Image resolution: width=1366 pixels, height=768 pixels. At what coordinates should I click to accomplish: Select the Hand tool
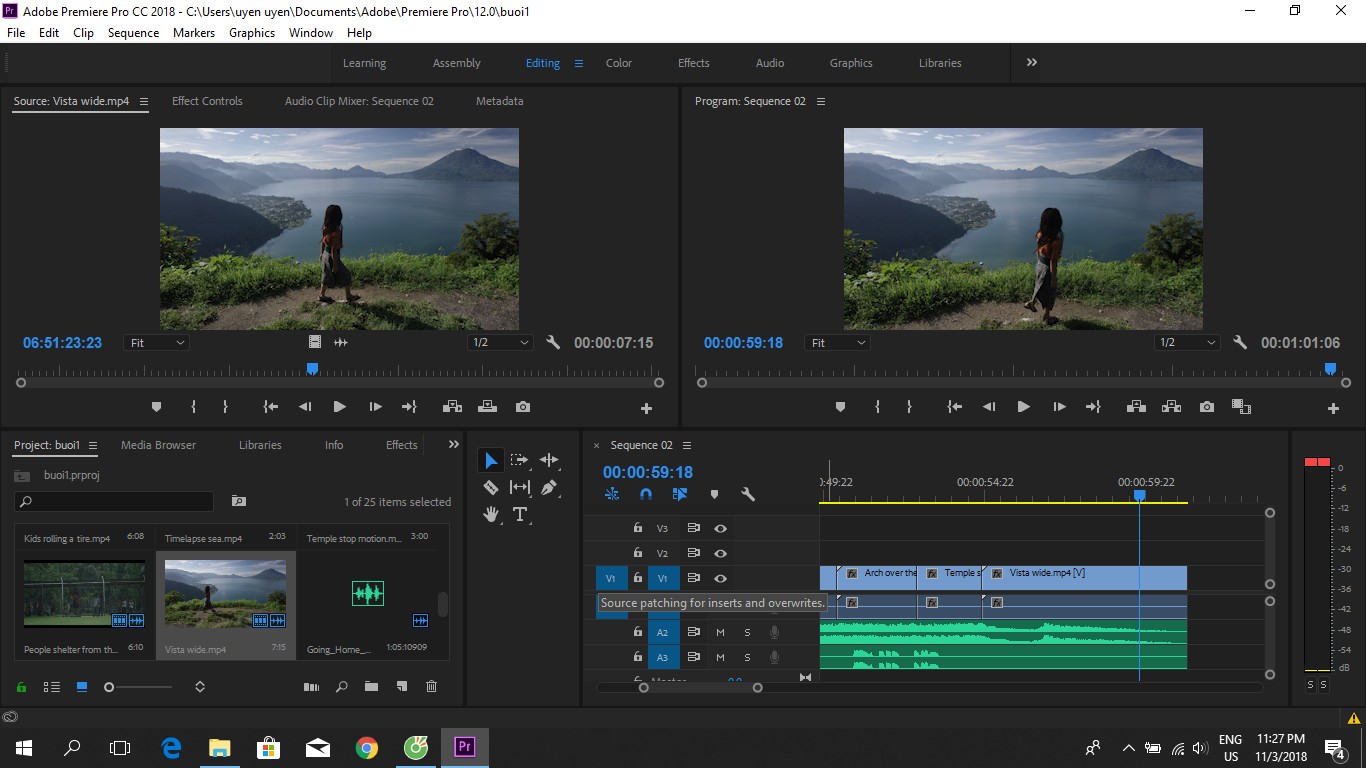pos(491,514)
